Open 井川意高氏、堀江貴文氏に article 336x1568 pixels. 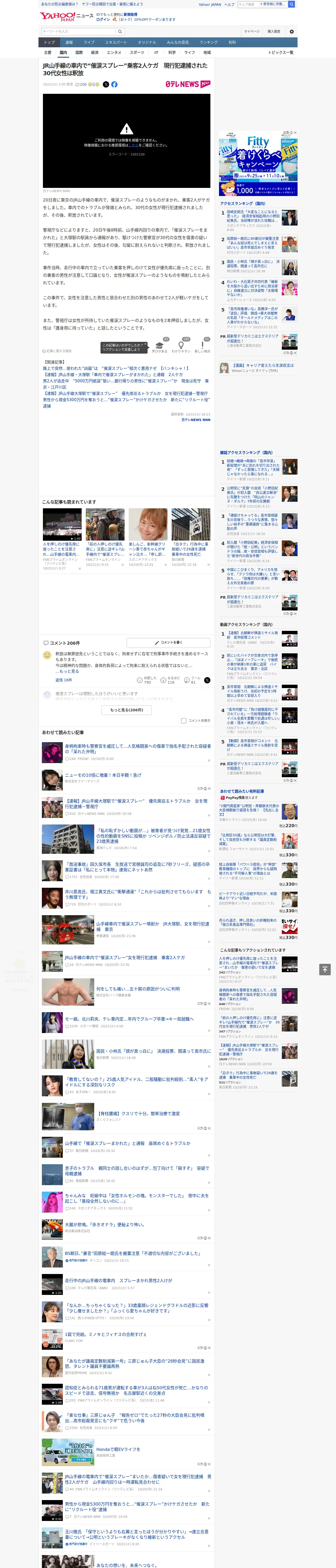click(x=138, y=894)
